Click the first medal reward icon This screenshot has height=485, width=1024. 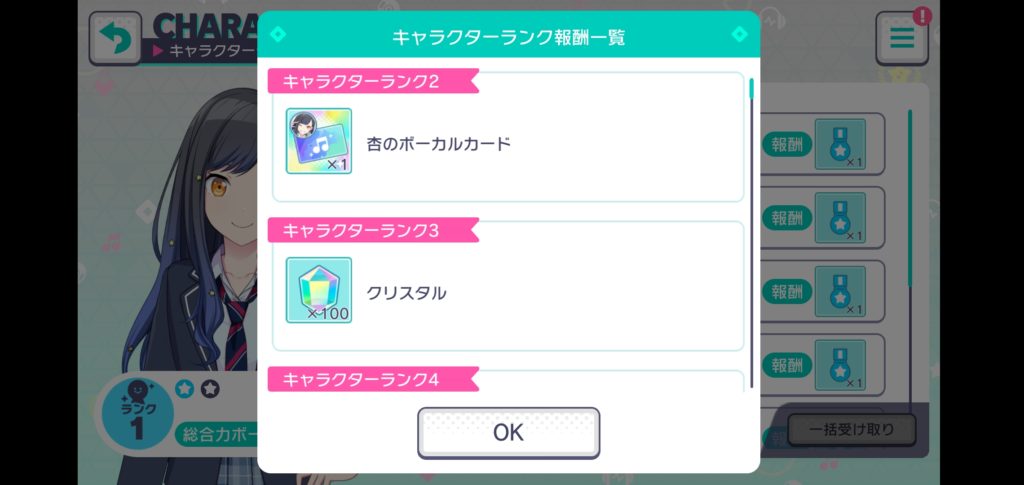840,144
